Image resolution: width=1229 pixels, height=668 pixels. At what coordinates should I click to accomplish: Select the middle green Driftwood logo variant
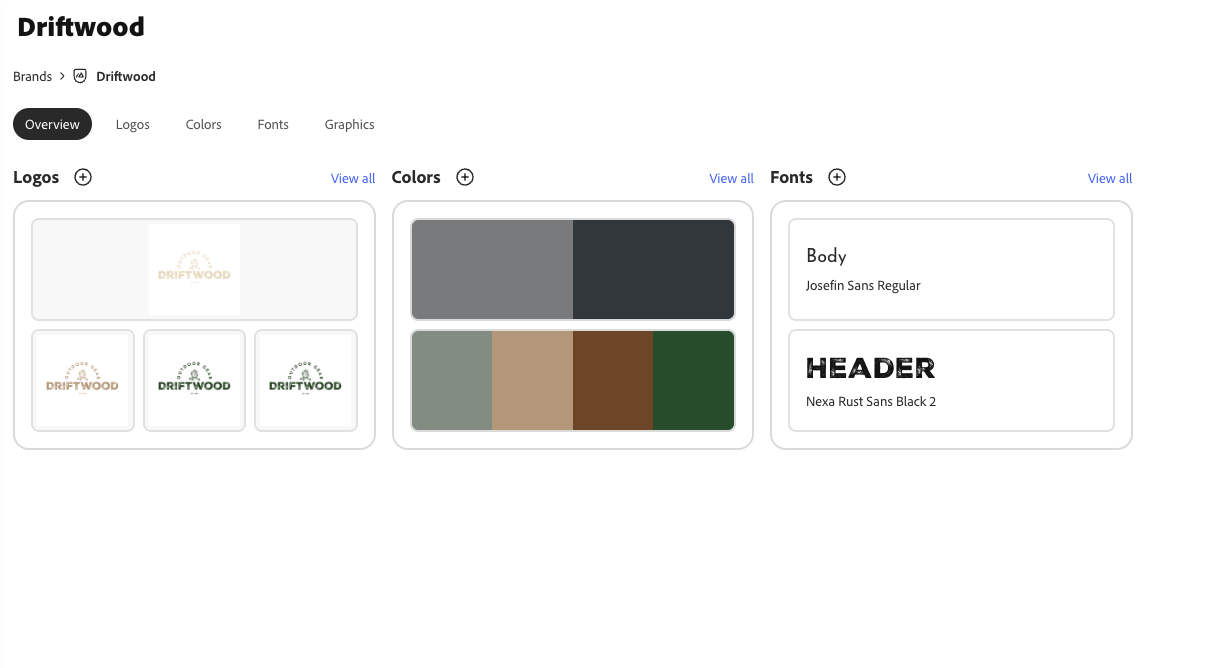tap(194, 380)
